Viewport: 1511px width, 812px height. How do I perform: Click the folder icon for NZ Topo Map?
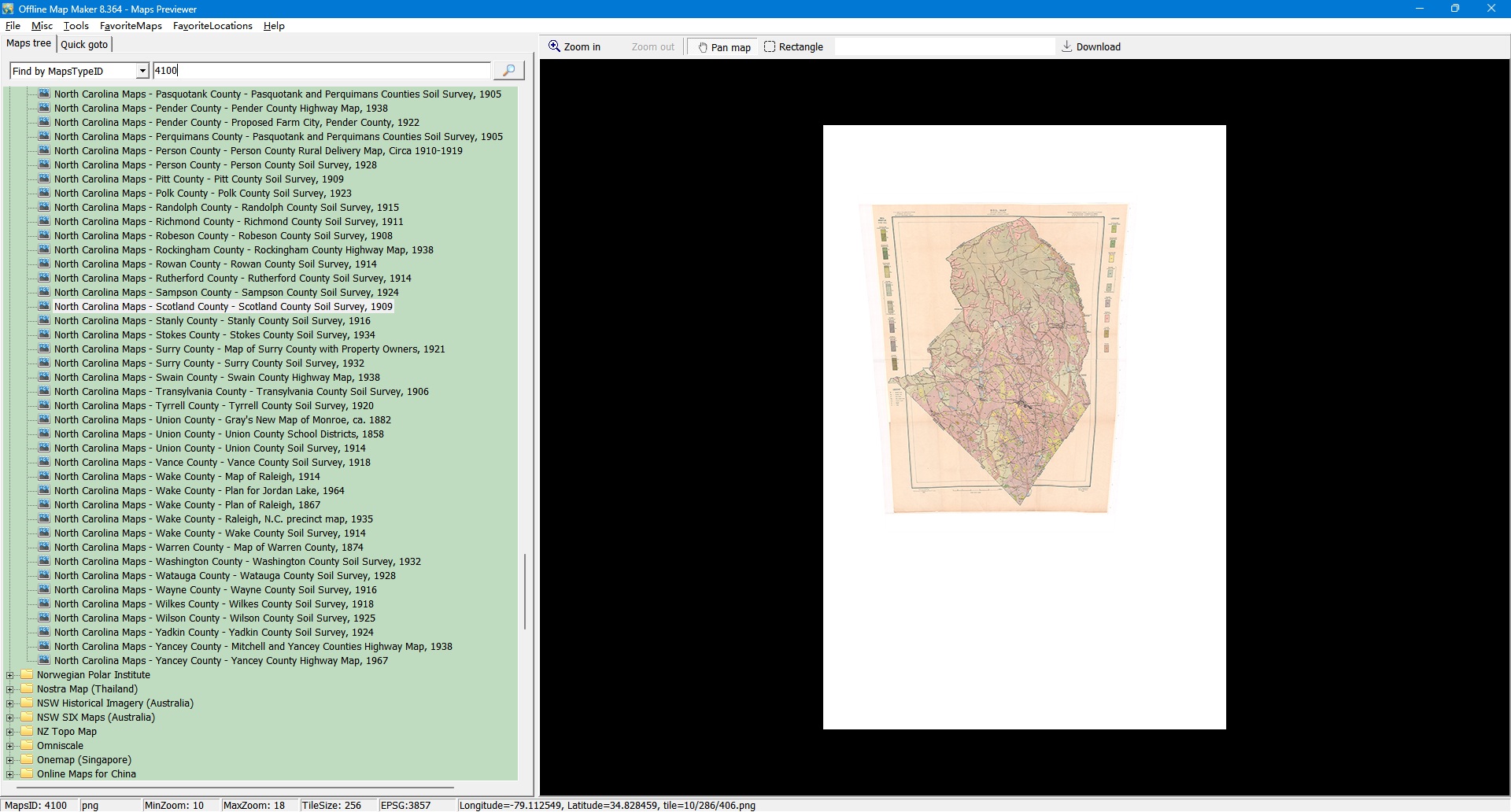click(28, 732)
